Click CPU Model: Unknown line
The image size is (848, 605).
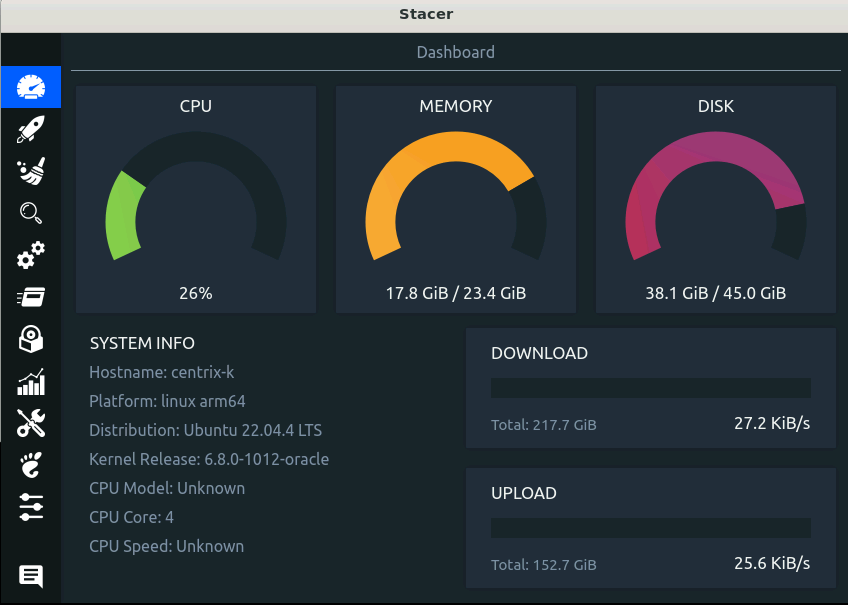(x=167, y=488)
